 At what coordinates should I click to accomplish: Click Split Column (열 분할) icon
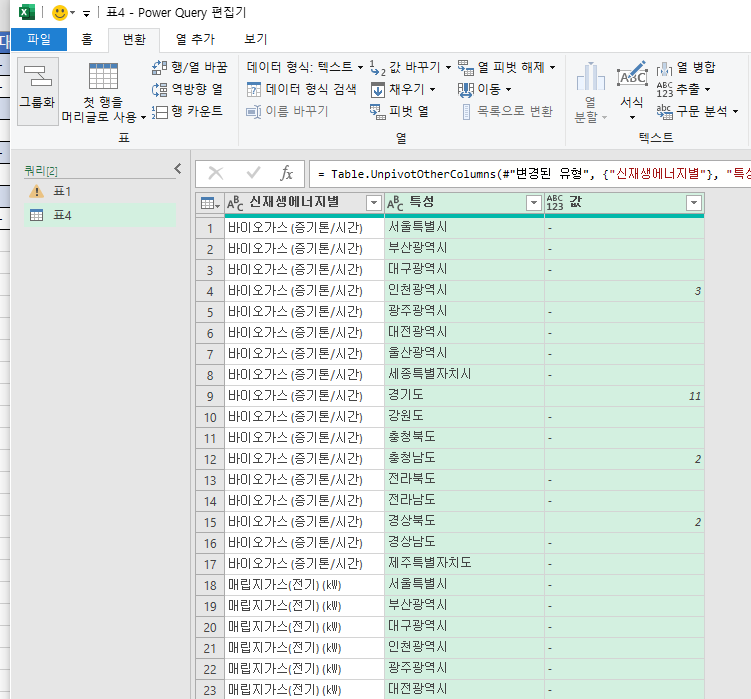591,76
